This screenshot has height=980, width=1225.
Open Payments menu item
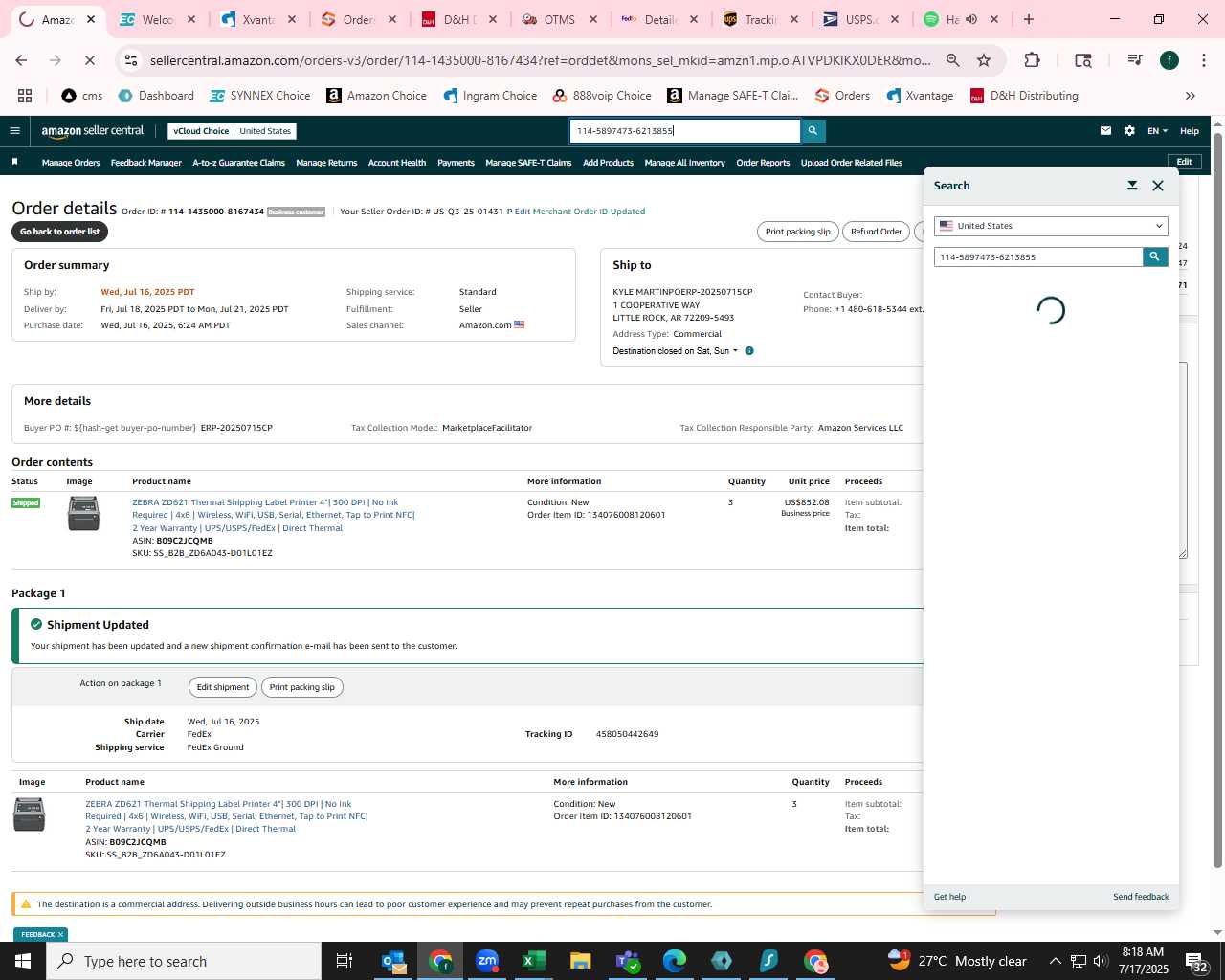coord(456,163)
